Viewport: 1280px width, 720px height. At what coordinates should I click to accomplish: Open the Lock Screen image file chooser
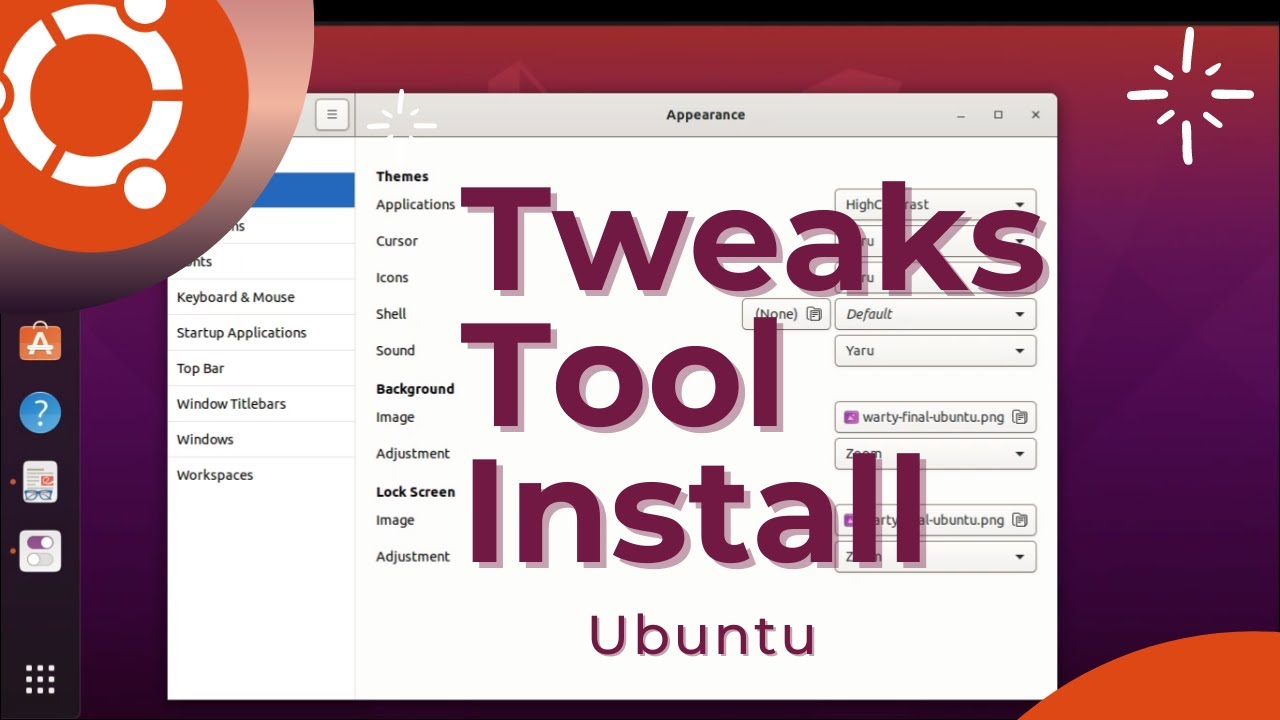click(935, 520)
